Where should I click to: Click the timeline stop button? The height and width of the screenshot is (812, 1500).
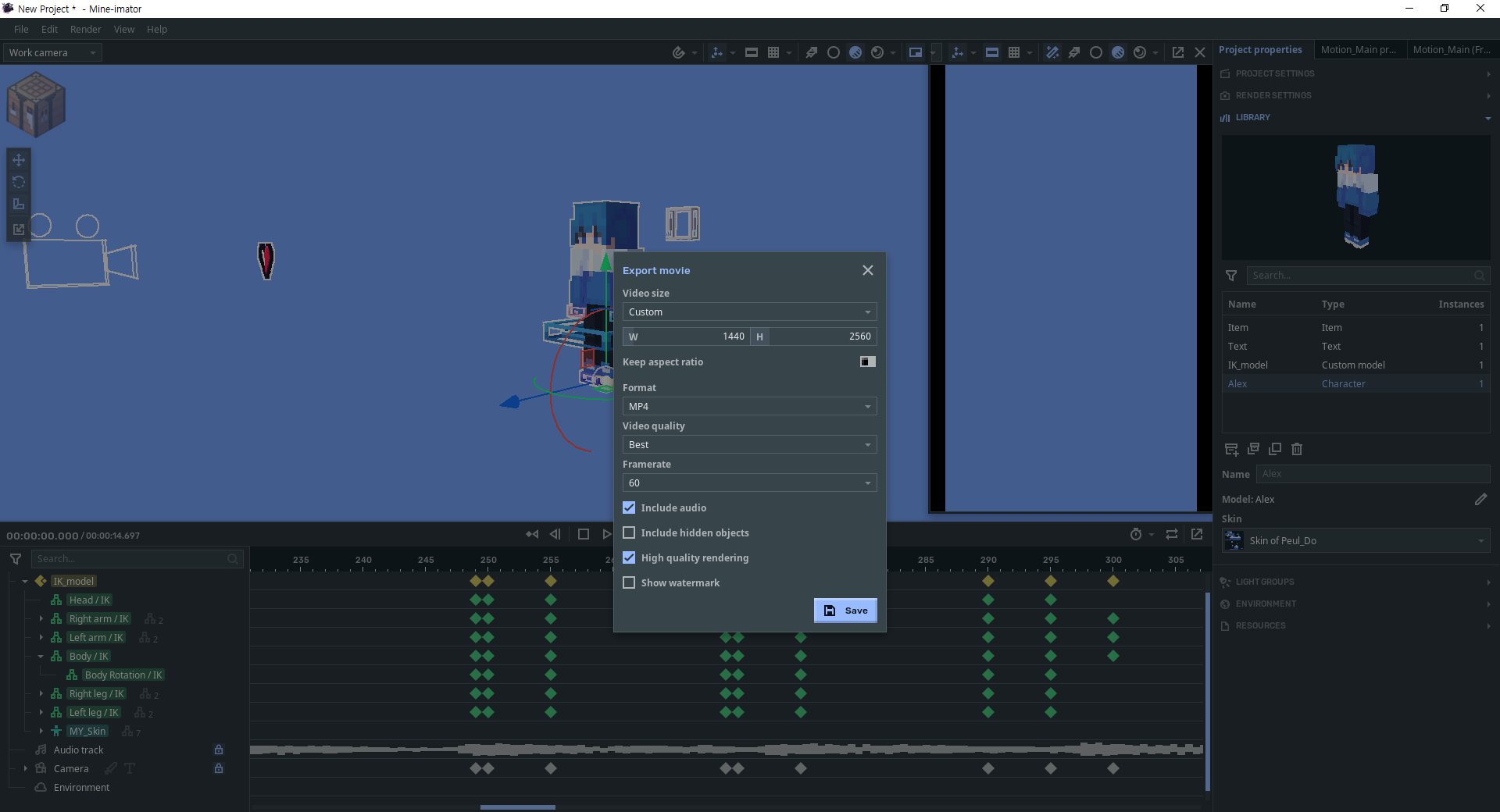583,534
